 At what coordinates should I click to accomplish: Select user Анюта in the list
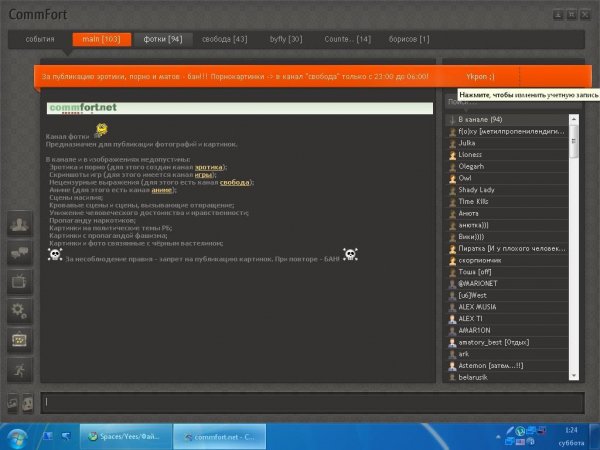tap(508, 214)
